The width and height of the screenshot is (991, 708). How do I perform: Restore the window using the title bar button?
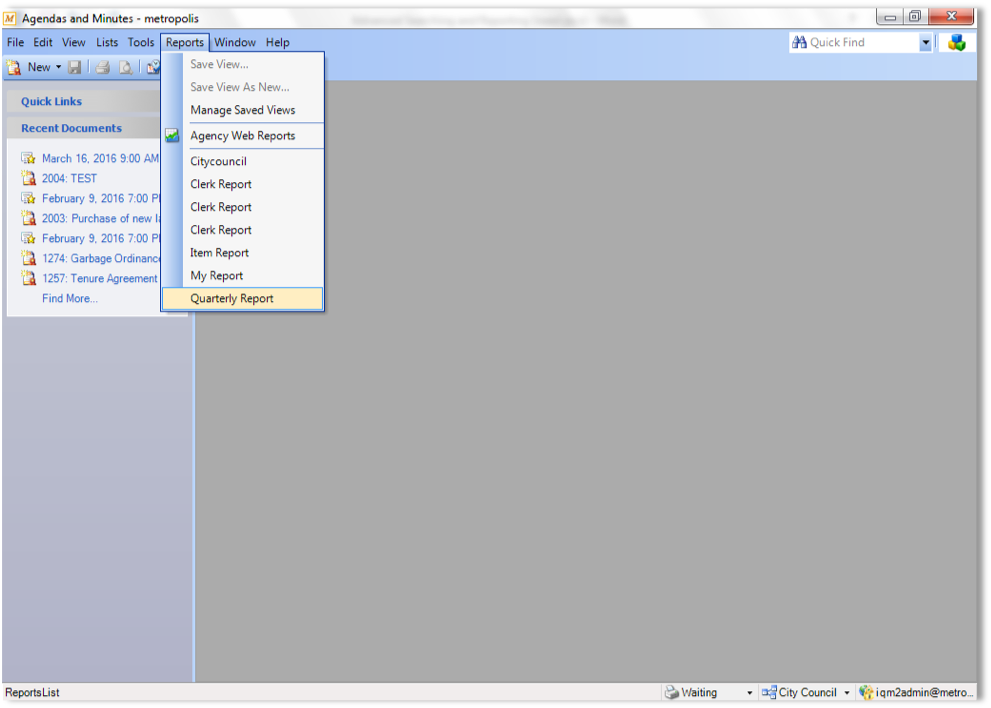coord(915,16)
